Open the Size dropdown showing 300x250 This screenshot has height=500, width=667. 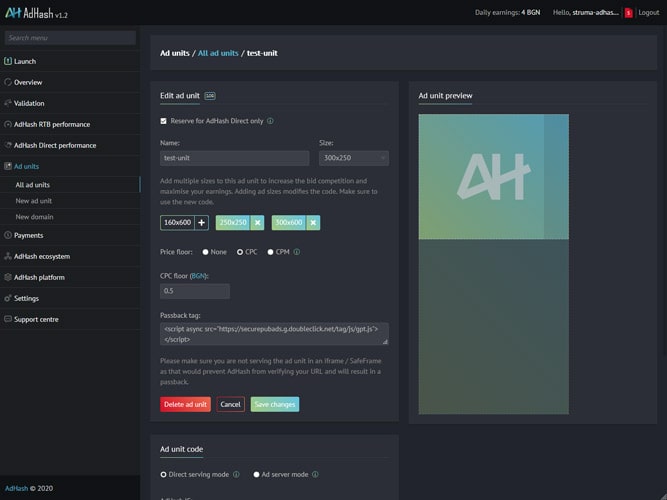point(353,158)
